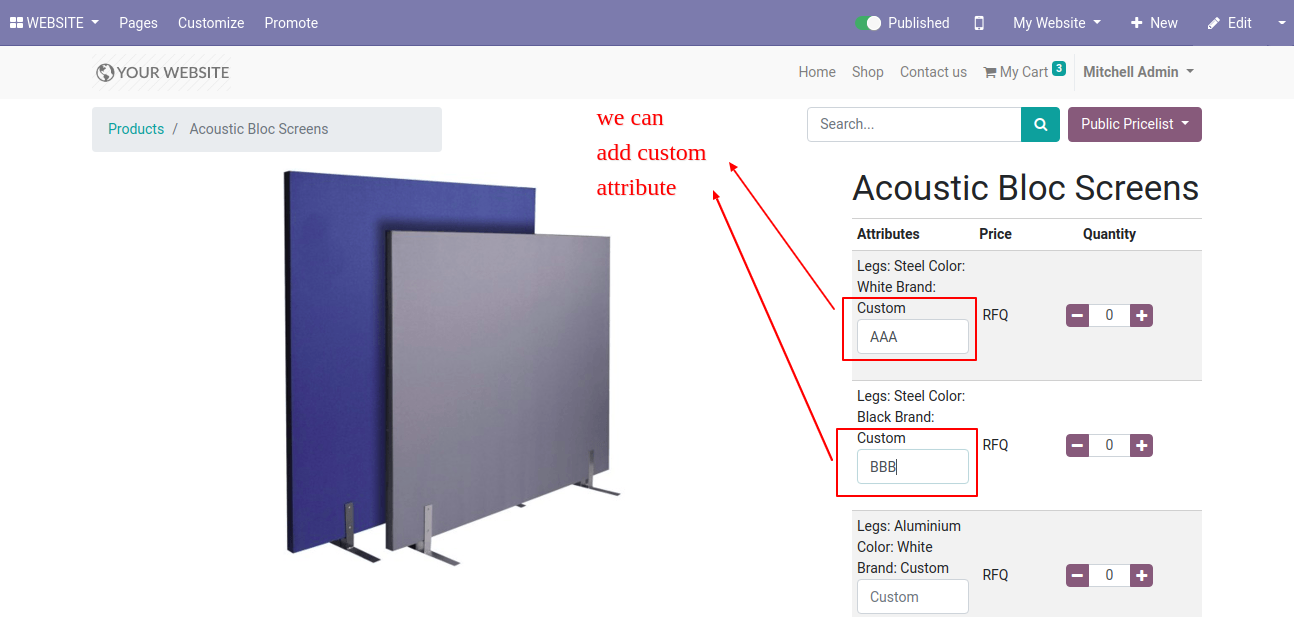Go to the Products breadcrumb link
This screenshot has height=617, width=1294.
click(x=136, y=129)
